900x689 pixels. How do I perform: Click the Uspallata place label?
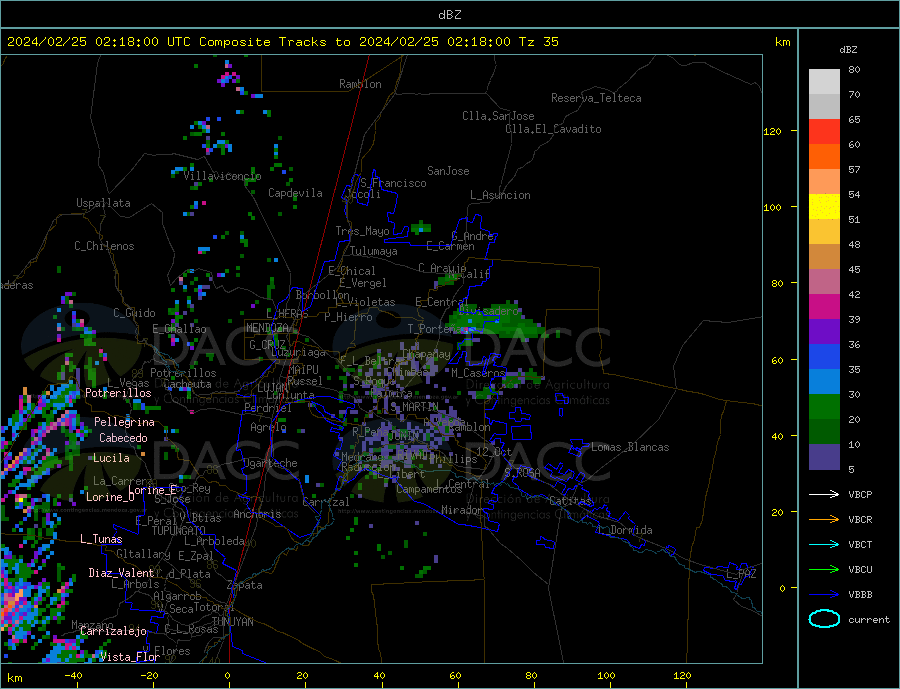click(x=103, y=203)
